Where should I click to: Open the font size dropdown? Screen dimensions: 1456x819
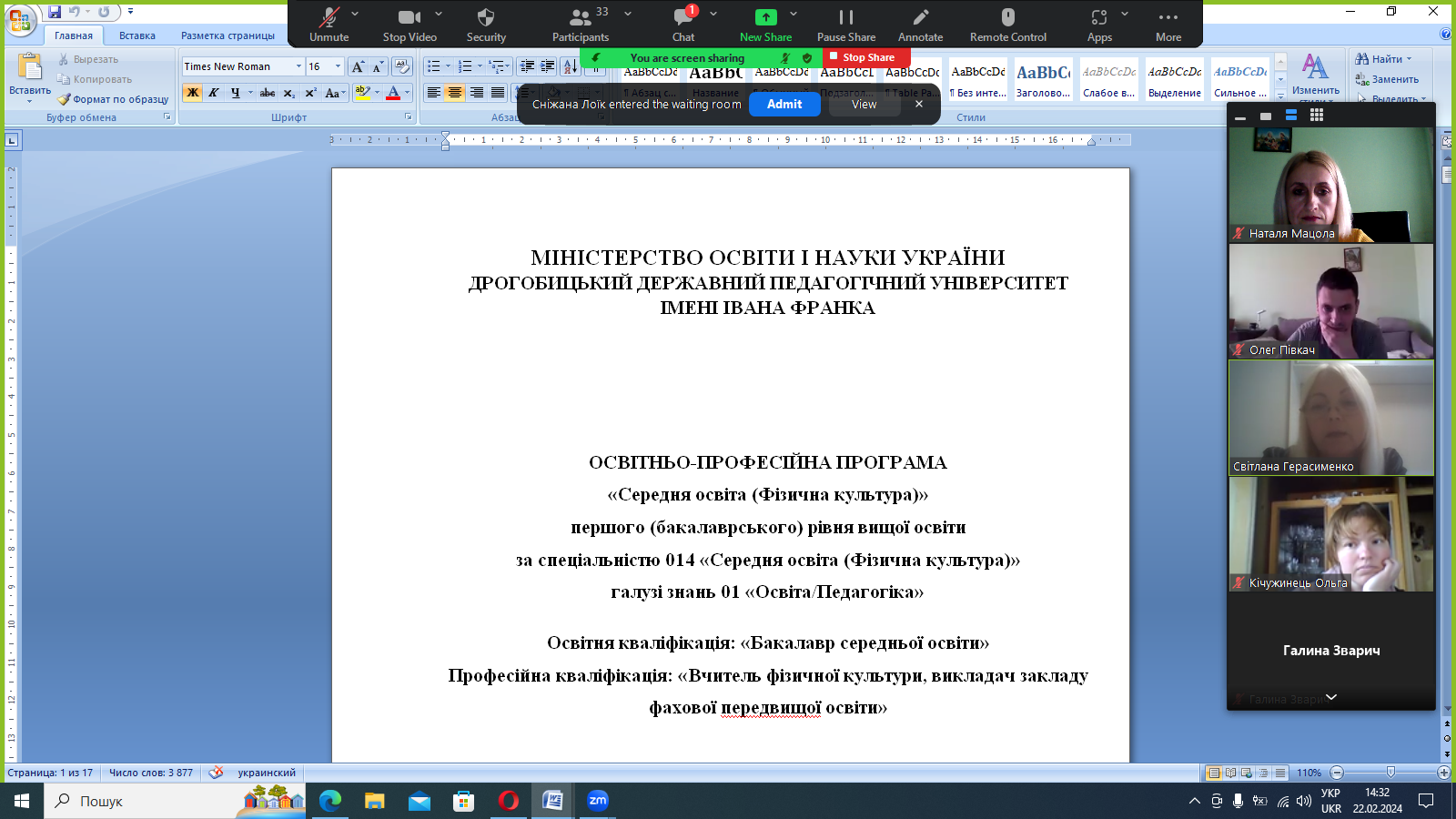click(x=338, y=66)
